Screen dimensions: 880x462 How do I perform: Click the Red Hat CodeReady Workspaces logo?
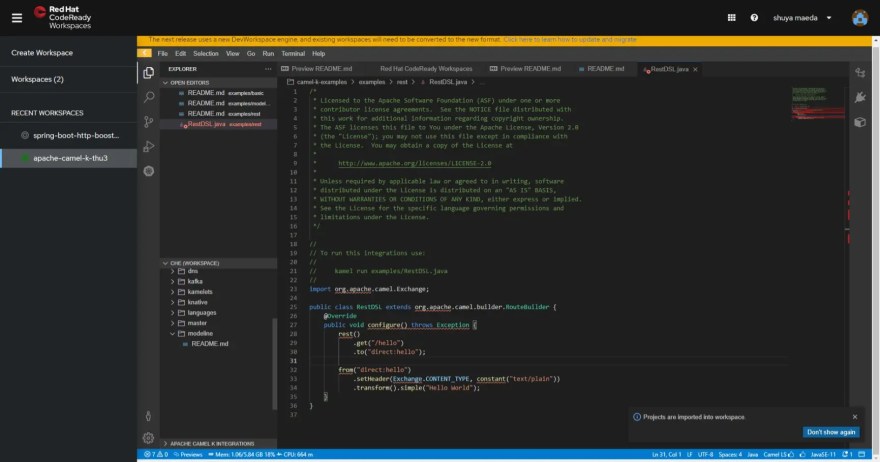62,17
